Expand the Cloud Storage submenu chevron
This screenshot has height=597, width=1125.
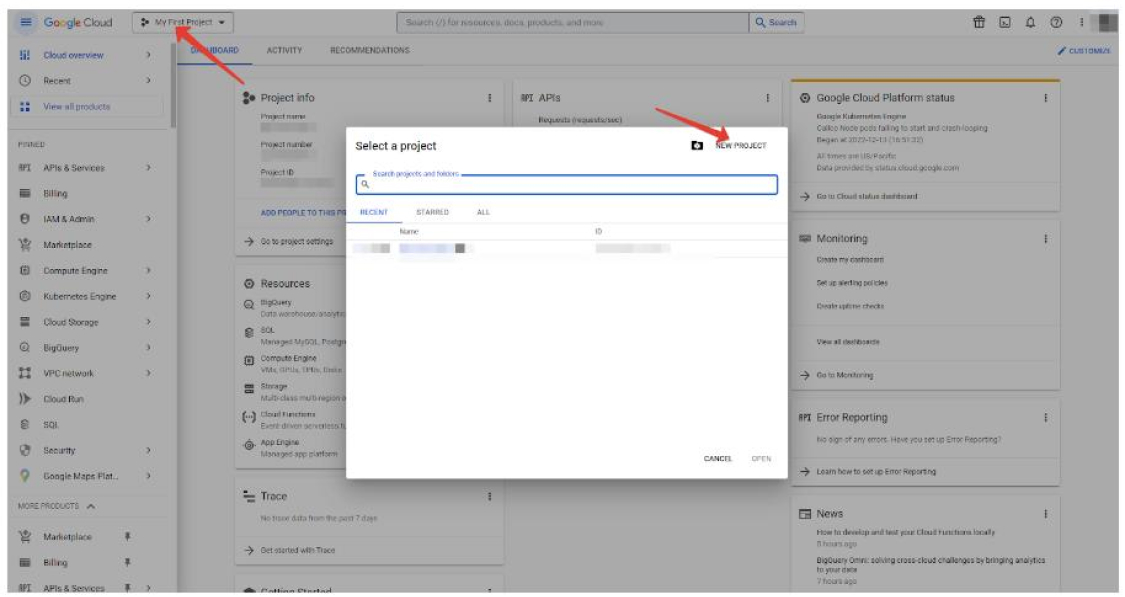[x=149, y=322]
